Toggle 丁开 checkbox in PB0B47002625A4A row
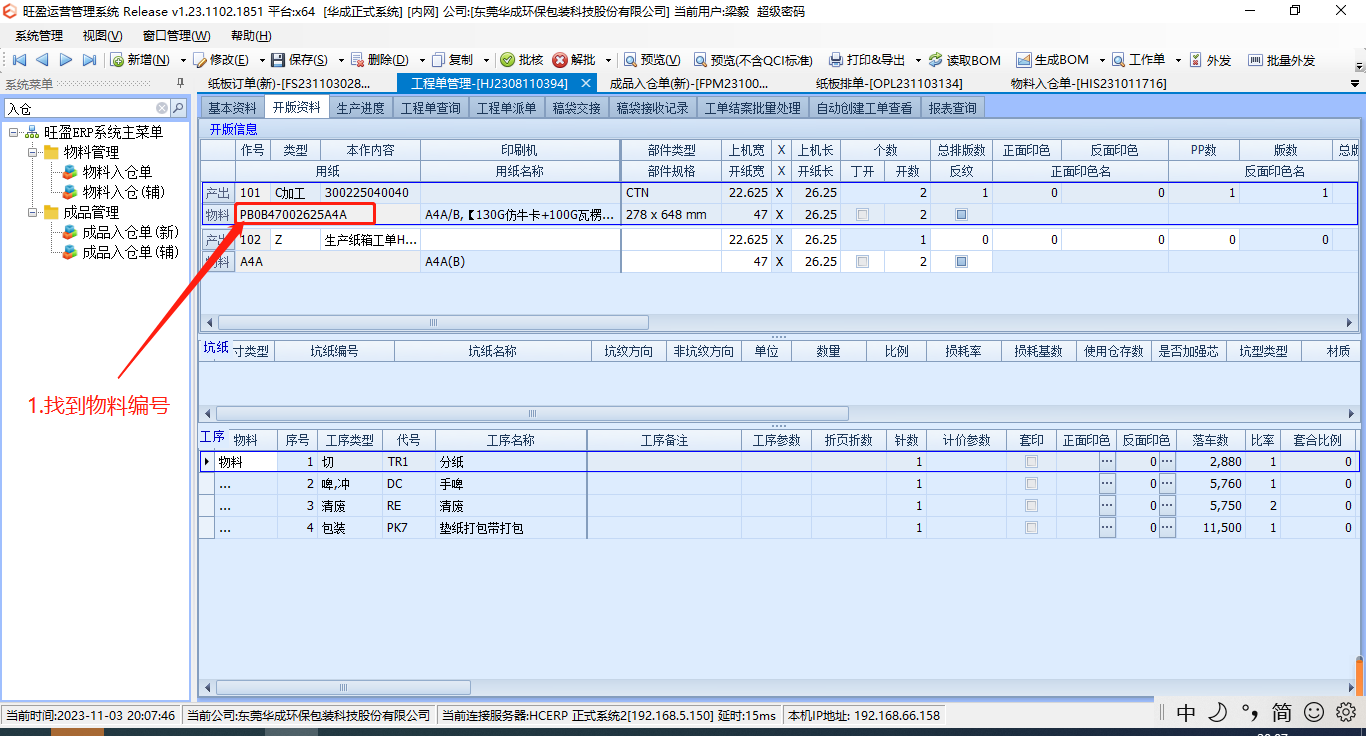Image resolution: width=1366 pixels, height=736 pixels. (862, 215)
